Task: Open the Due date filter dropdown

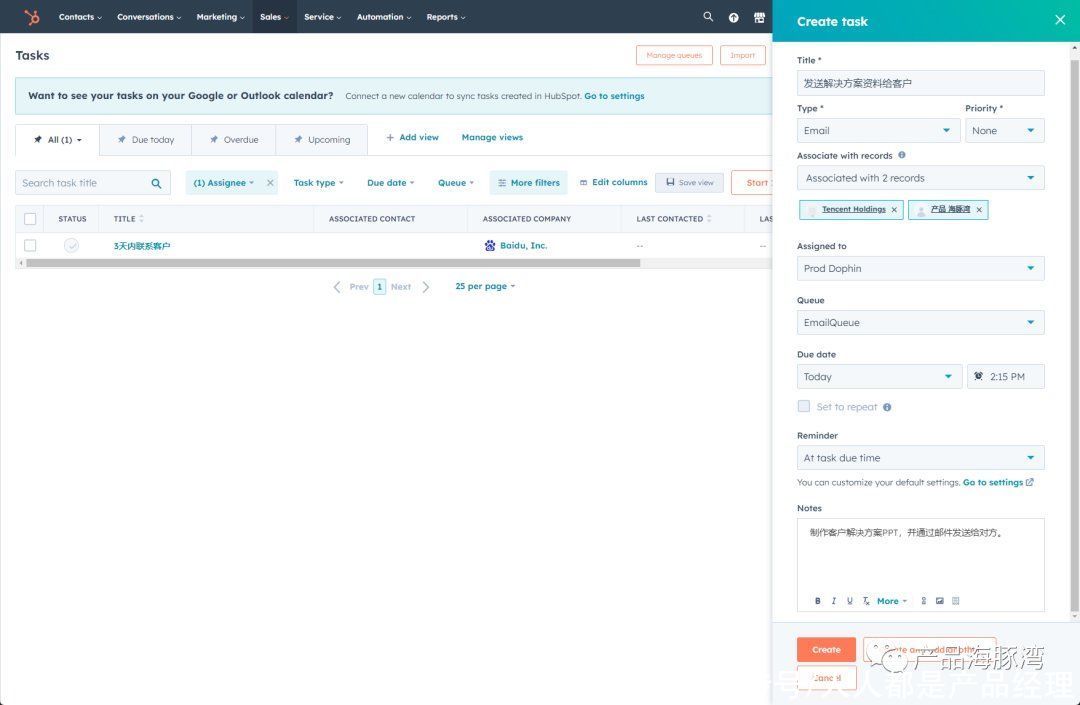Action: click(391, 182)
